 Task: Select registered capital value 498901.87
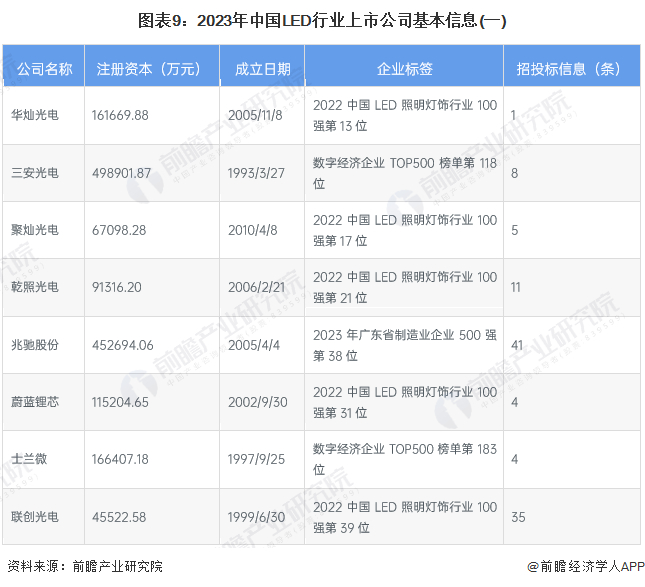point(122,173)
